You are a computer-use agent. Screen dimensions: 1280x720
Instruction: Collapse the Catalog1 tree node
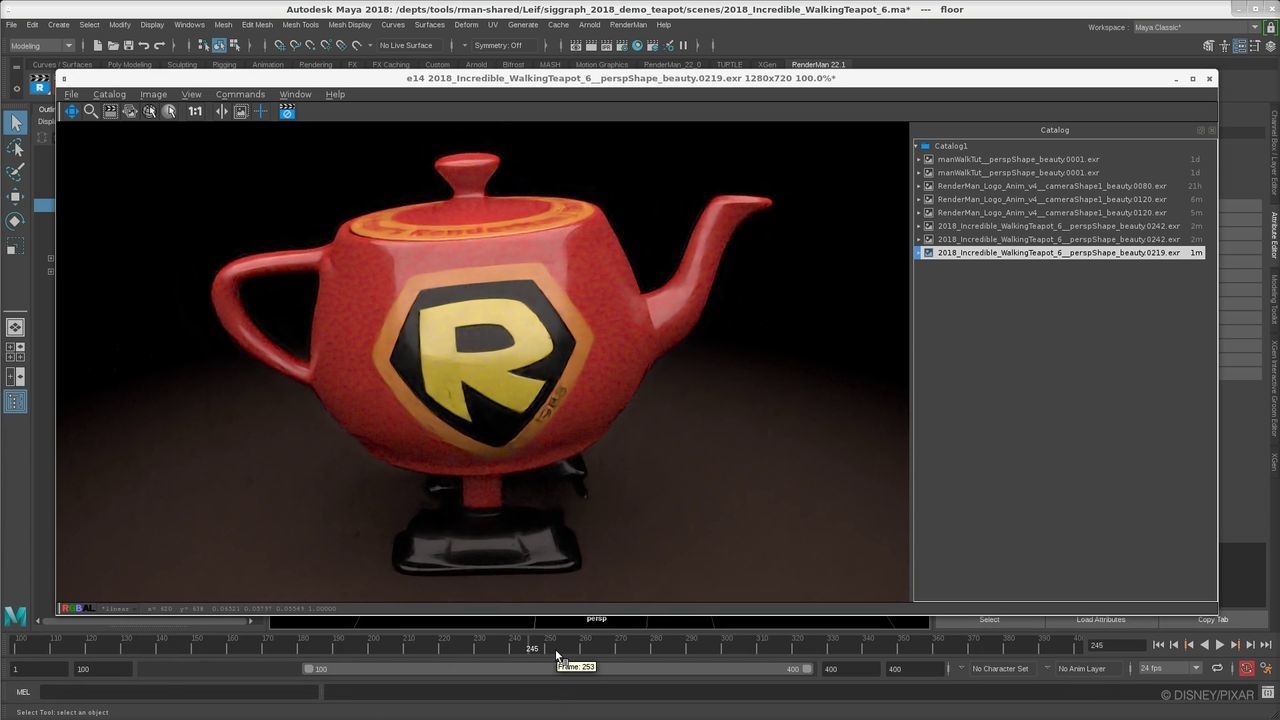coord(916,146)
